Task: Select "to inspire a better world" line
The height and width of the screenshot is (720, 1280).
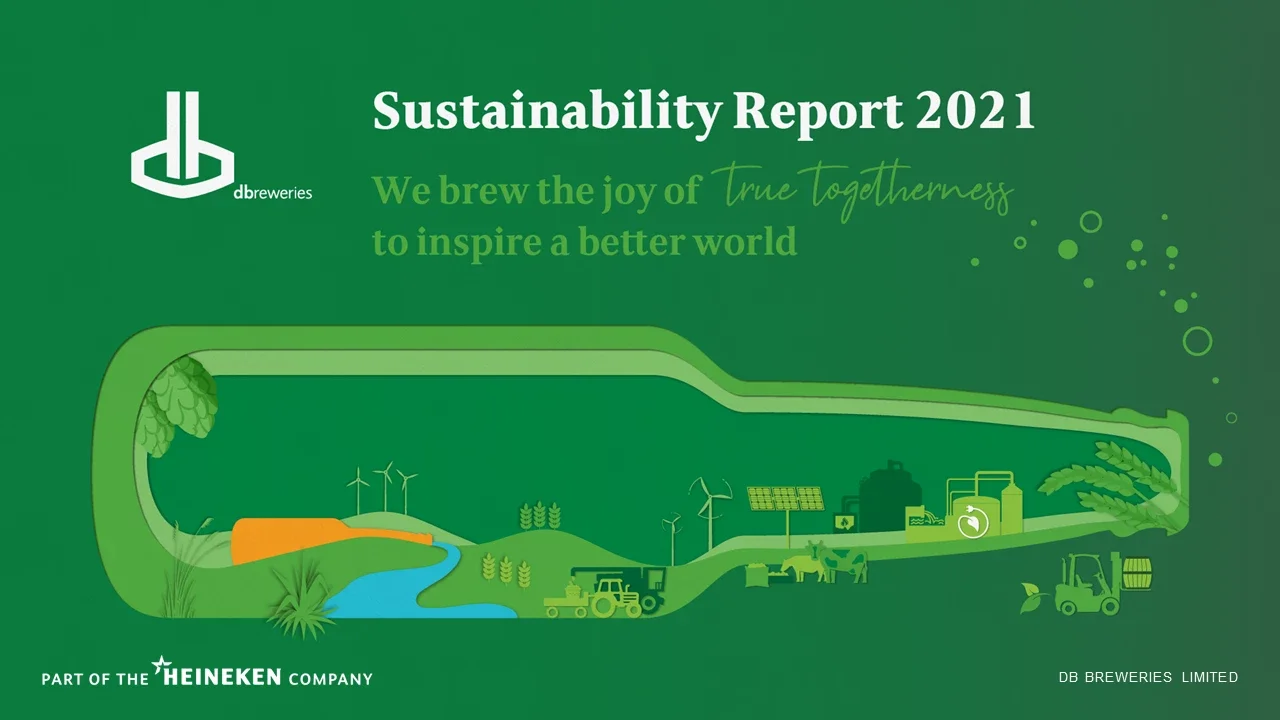Action: pos(585,241)
